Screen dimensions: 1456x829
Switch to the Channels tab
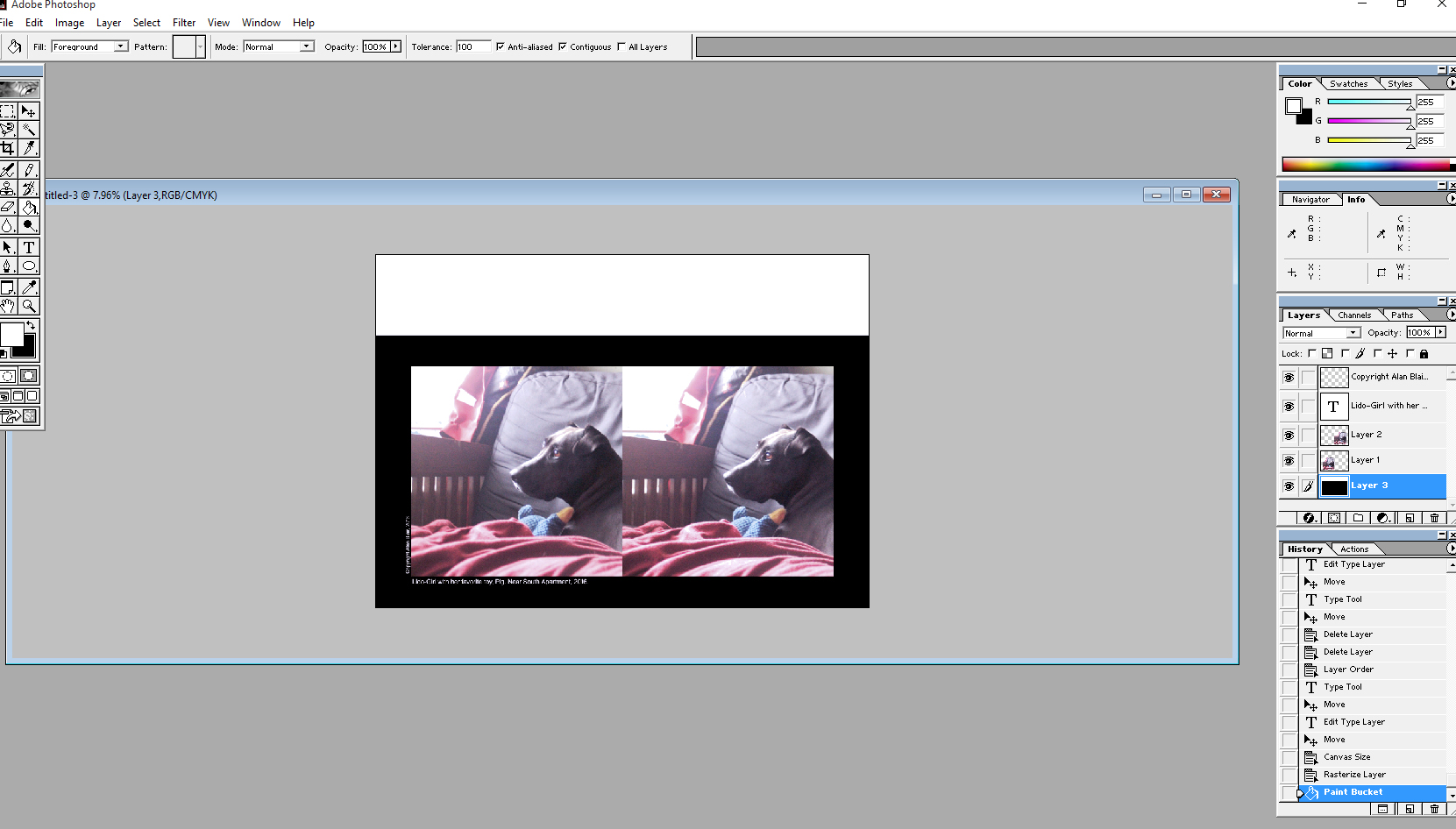click(x=1354, y=315)
